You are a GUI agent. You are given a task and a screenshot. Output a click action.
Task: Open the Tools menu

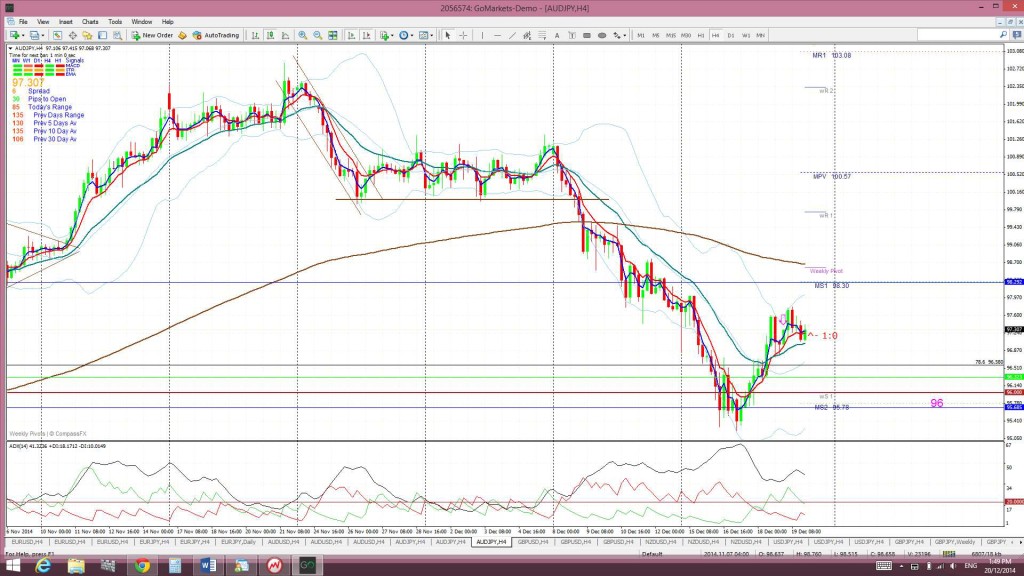(115, 22)
